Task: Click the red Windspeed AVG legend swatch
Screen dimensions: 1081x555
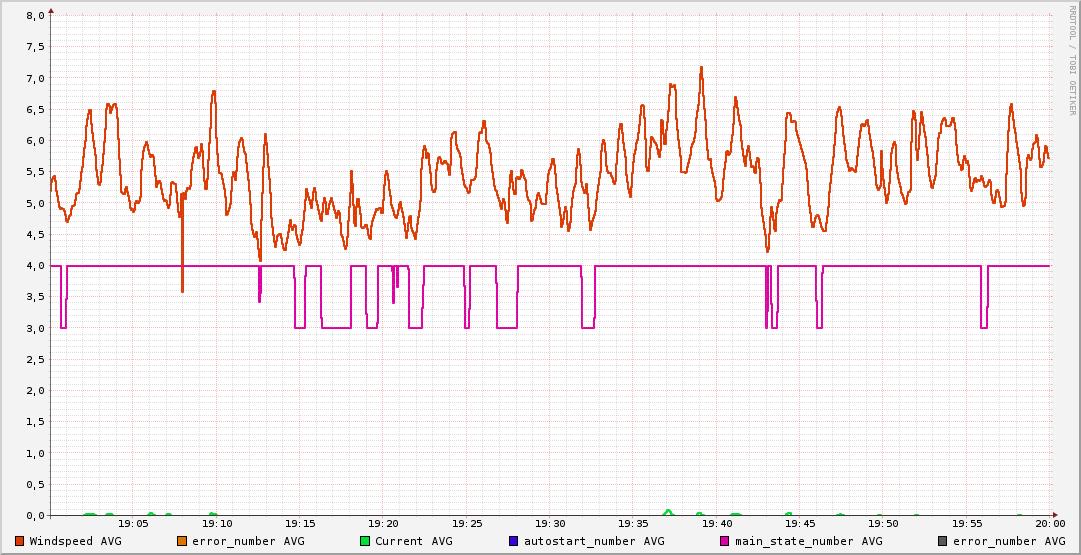Action: click(20, 541)
